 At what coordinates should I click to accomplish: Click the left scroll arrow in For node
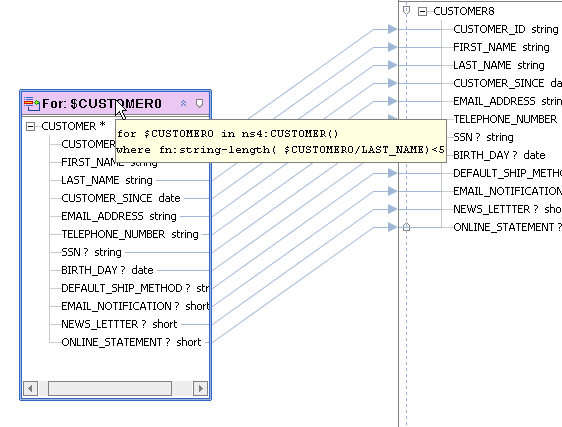click(x=30, y=388)
